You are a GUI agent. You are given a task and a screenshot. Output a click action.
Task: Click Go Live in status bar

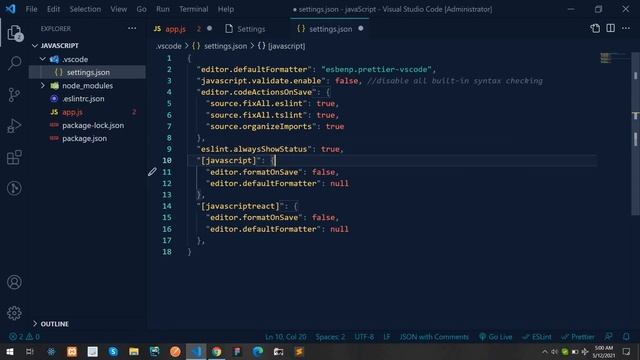(496, 337)
